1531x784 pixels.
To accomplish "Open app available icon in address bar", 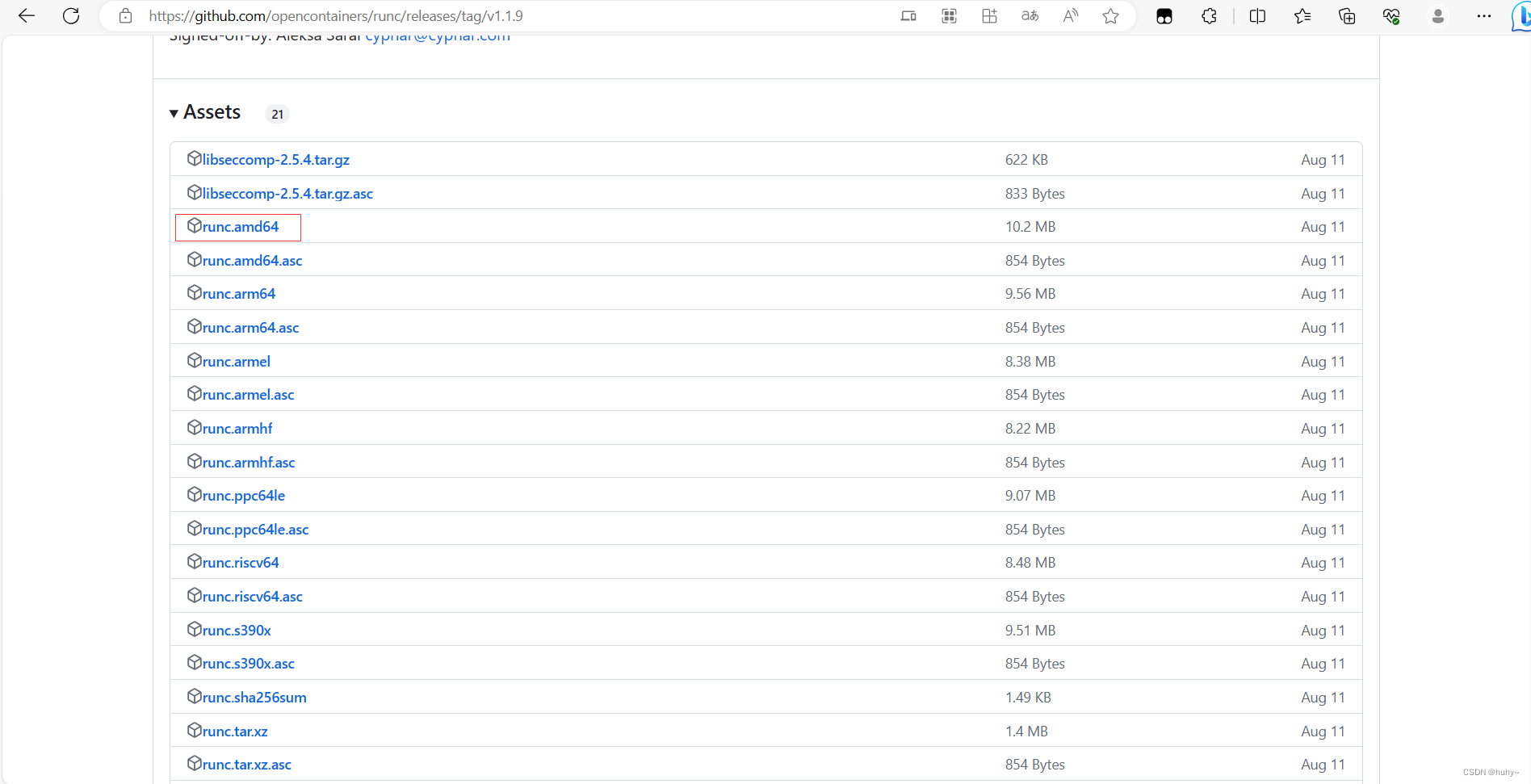I will tap(908, 16).
